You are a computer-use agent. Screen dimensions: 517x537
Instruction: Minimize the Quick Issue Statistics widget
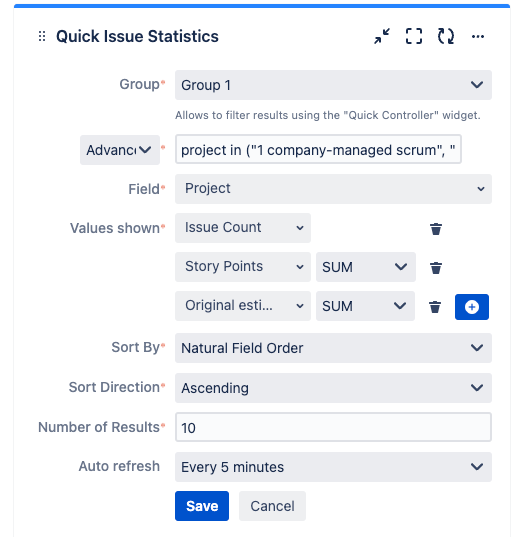click(382, 36)
